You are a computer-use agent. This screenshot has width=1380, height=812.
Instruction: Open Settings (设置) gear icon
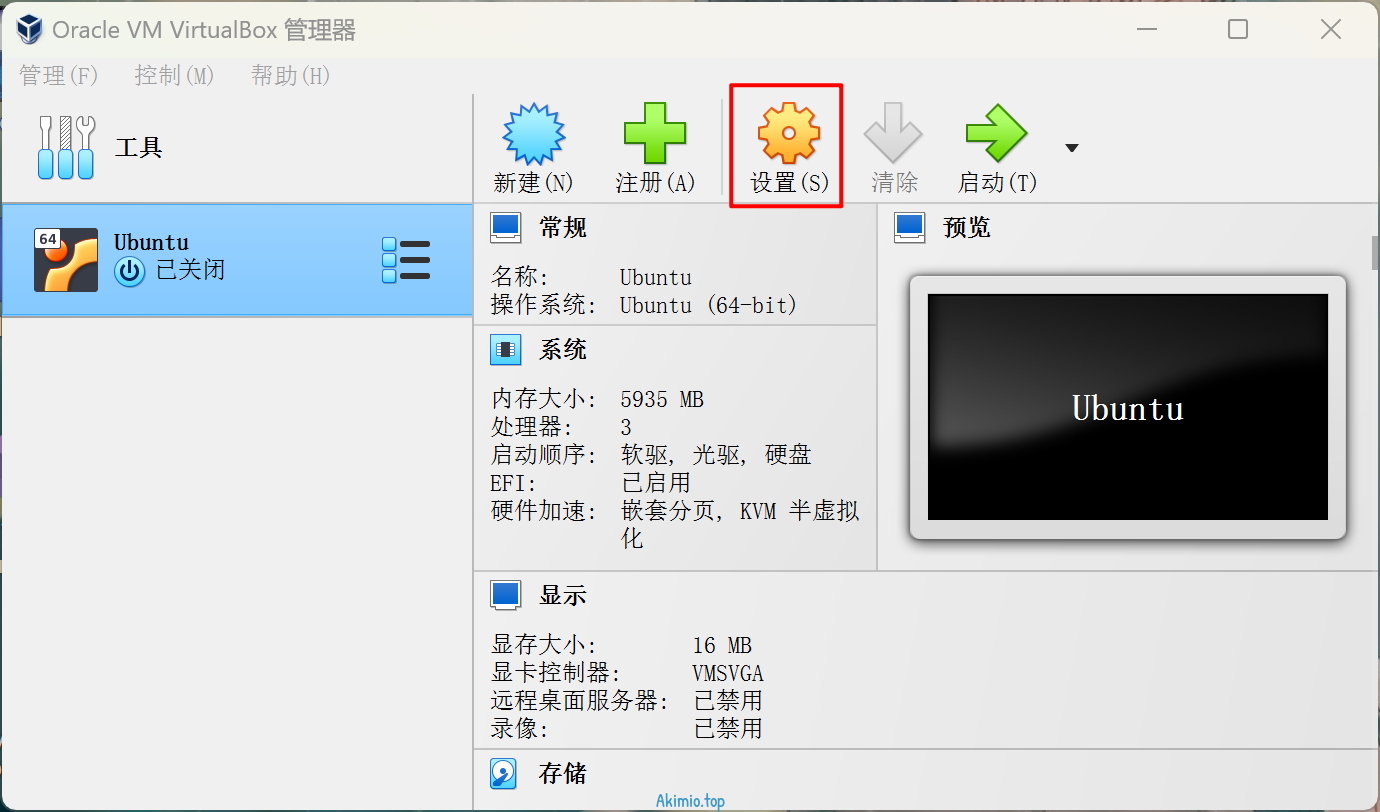click(788, 134)
